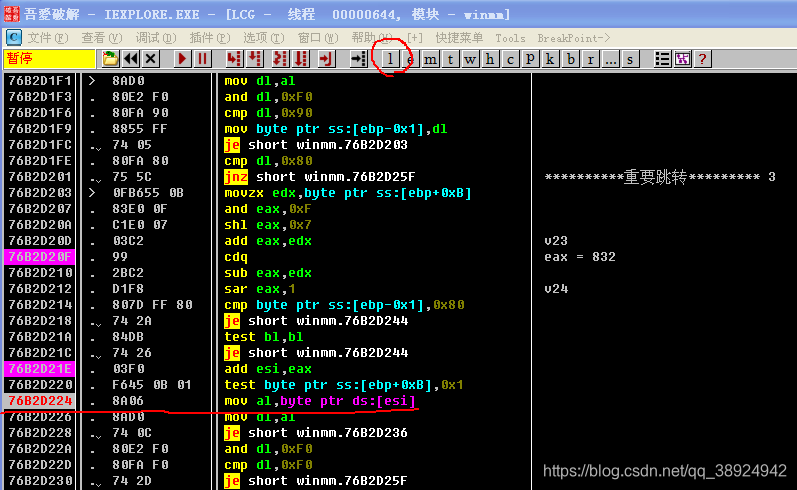
Task: Click 'je short winmm.76B2D203' instruction
Action: 316,145
